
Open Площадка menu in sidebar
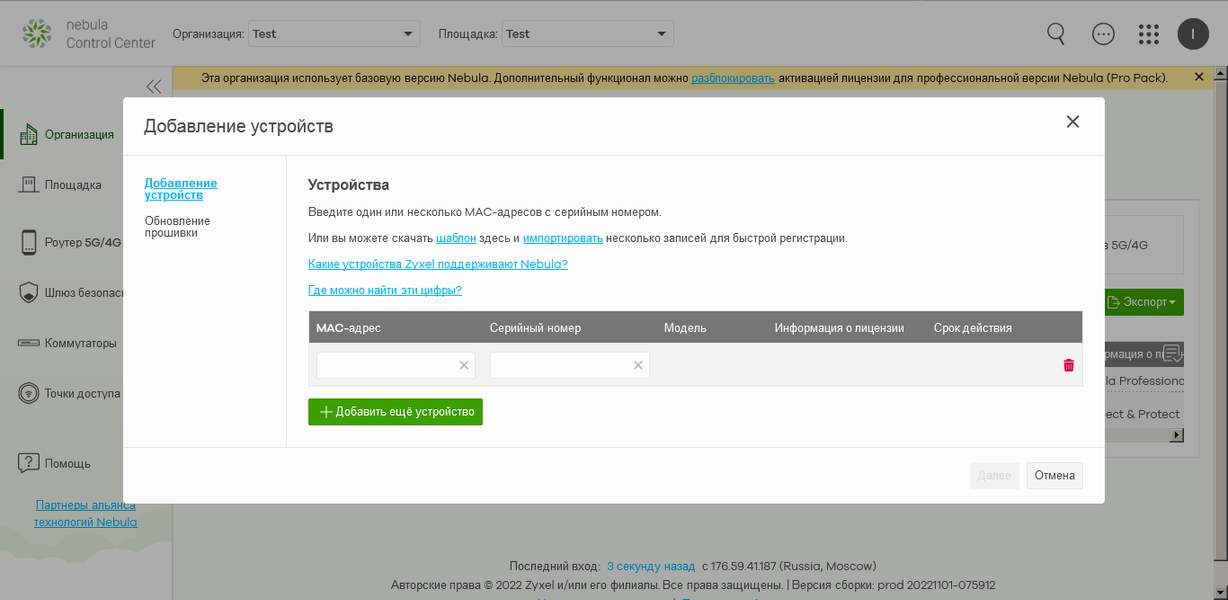[x=73, y=184]
